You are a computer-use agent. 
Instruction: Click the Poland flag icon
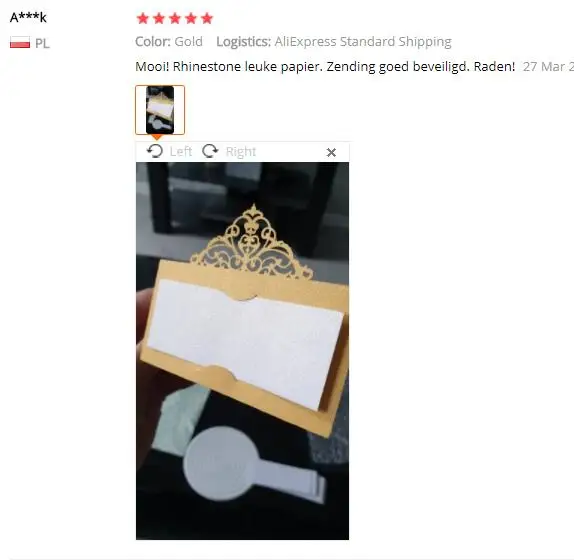click(x=20, y=42)
